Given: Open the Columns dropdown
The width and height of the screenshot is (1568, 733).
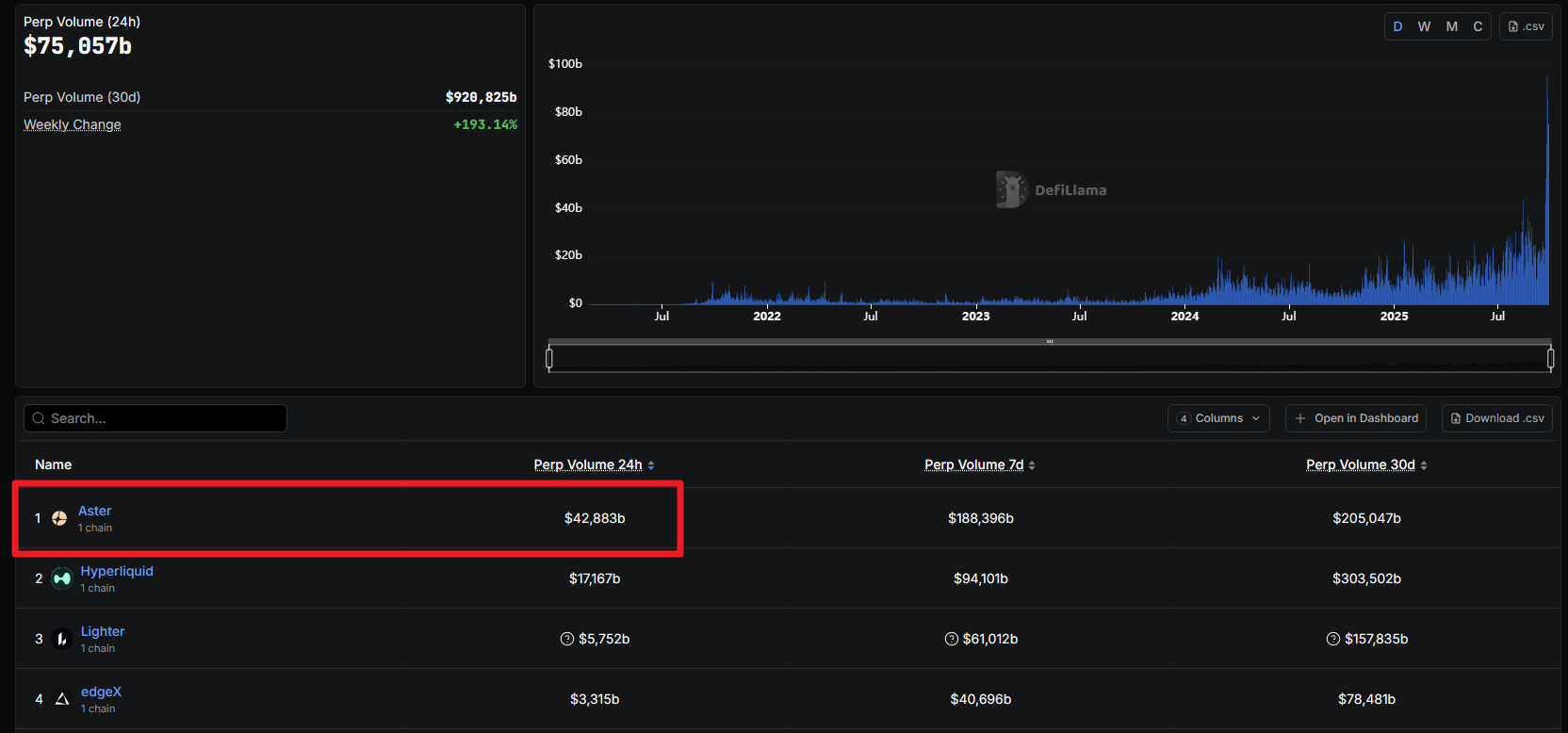Looking at the screenshot, I should 1218,418.
